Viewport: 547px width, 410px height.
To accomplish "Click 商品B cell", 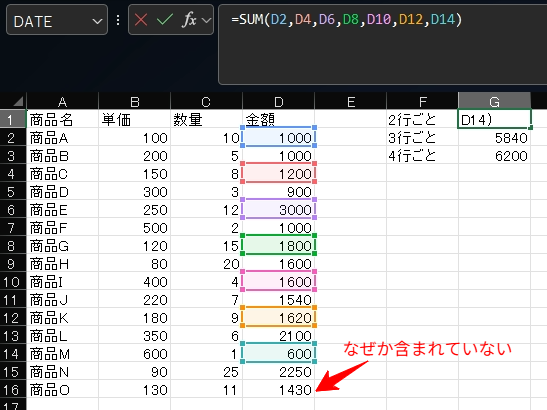I will (62, 156).
